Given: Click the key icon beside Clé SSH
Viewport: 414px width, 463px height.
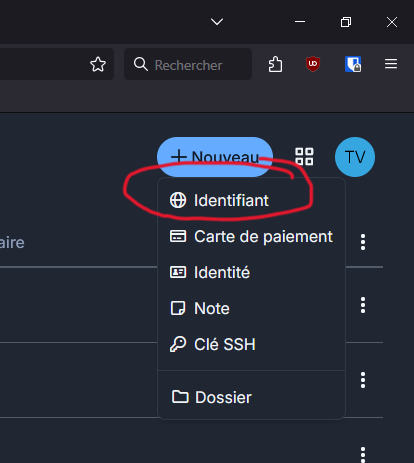Looking at the screenshot, I should [178, 344].
